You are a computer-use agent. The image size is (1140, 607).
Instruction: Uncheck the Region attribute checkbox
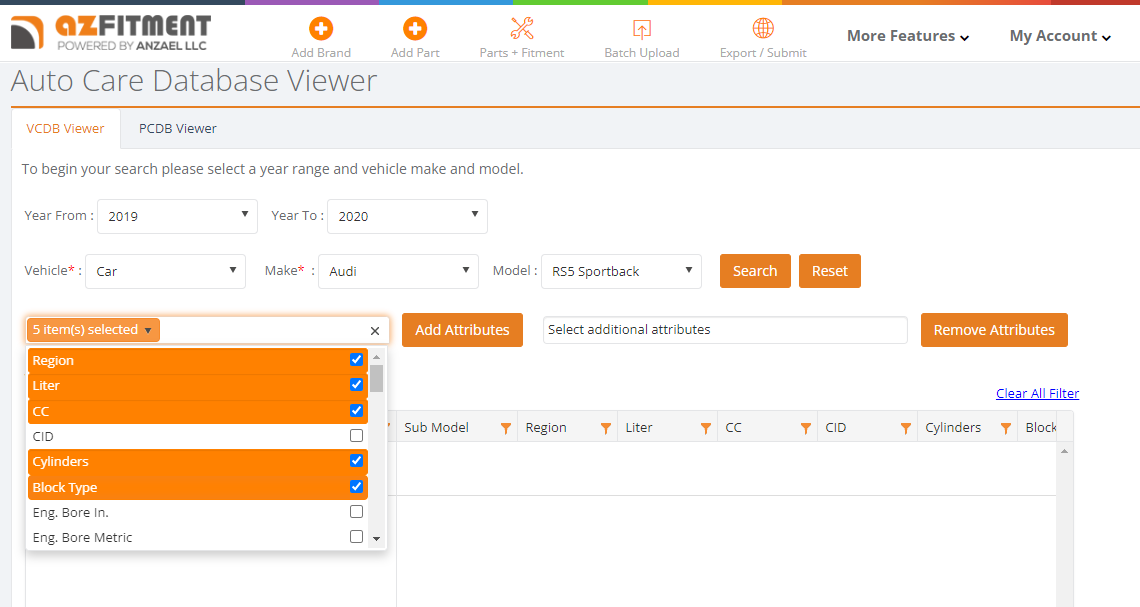click(x=356, y=359)
